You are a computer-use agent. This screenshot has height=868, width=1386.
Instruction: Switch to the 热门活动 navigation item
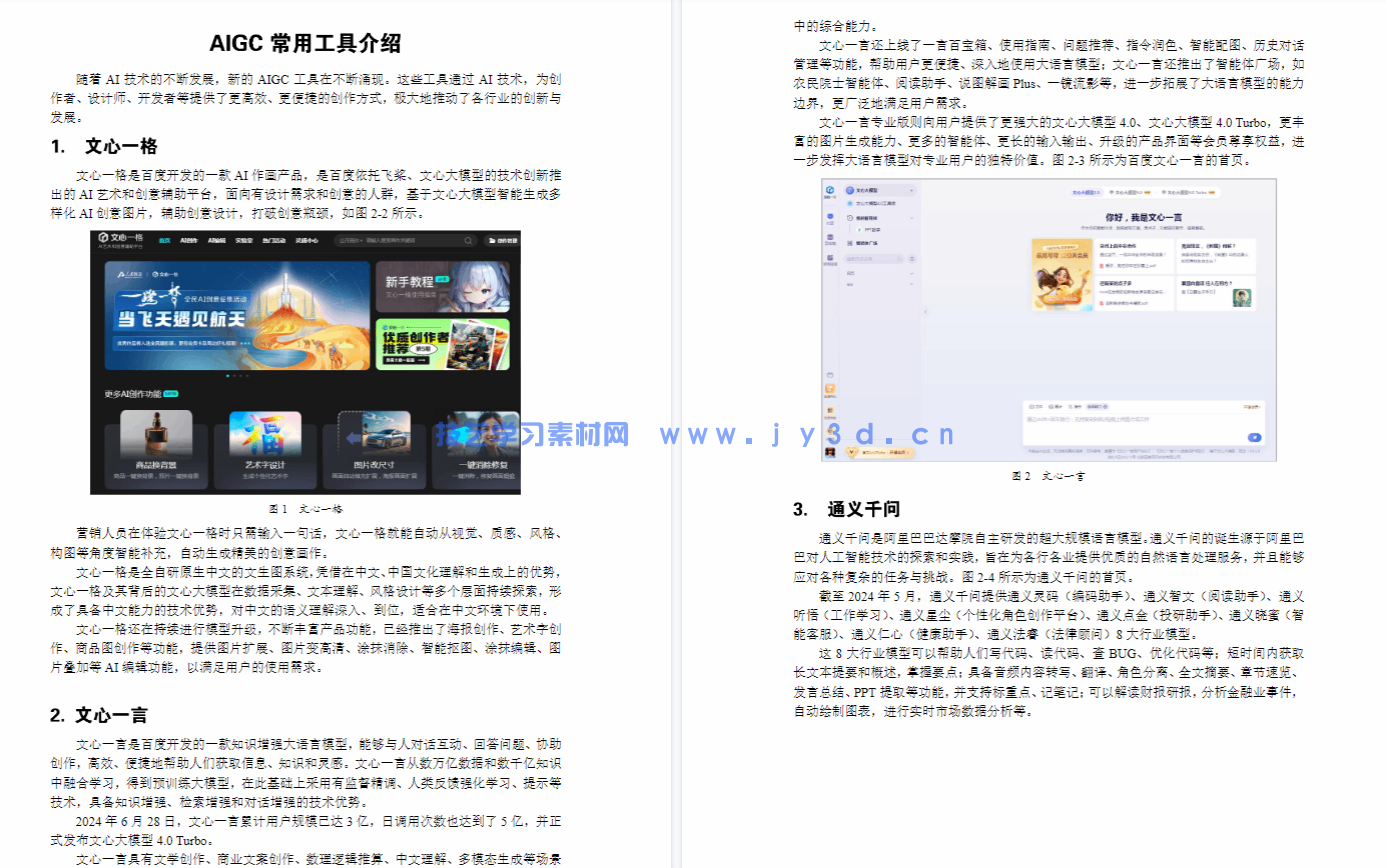click(x=272, y=240)
